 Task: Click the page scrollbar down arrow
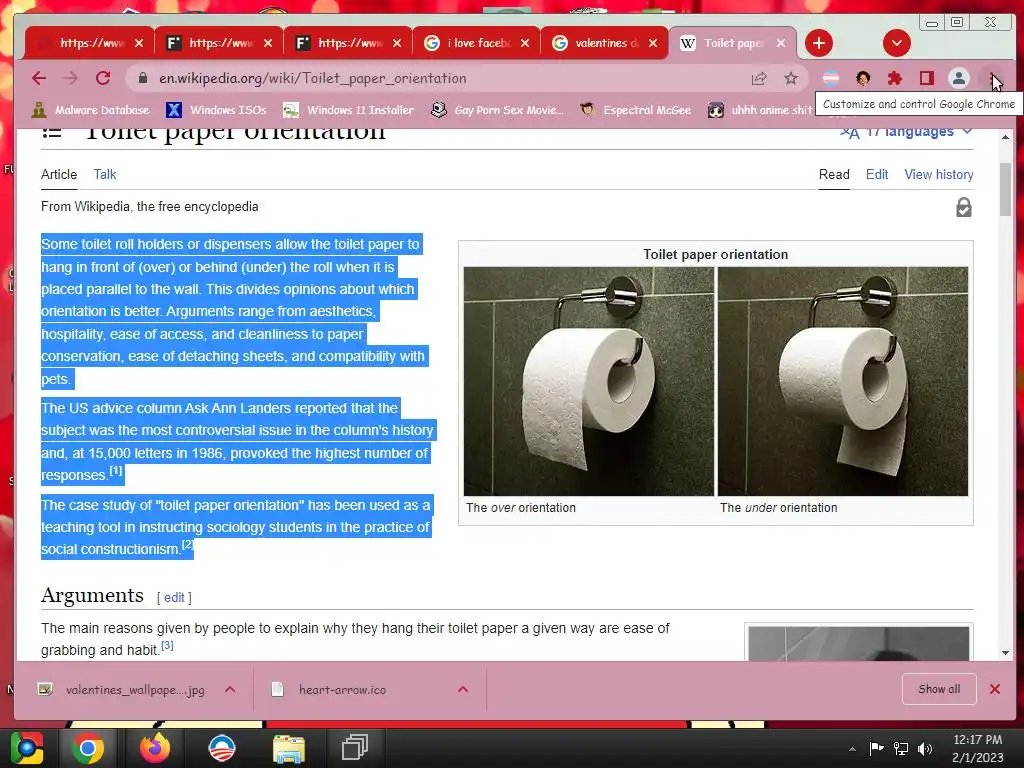(1005, 652)
